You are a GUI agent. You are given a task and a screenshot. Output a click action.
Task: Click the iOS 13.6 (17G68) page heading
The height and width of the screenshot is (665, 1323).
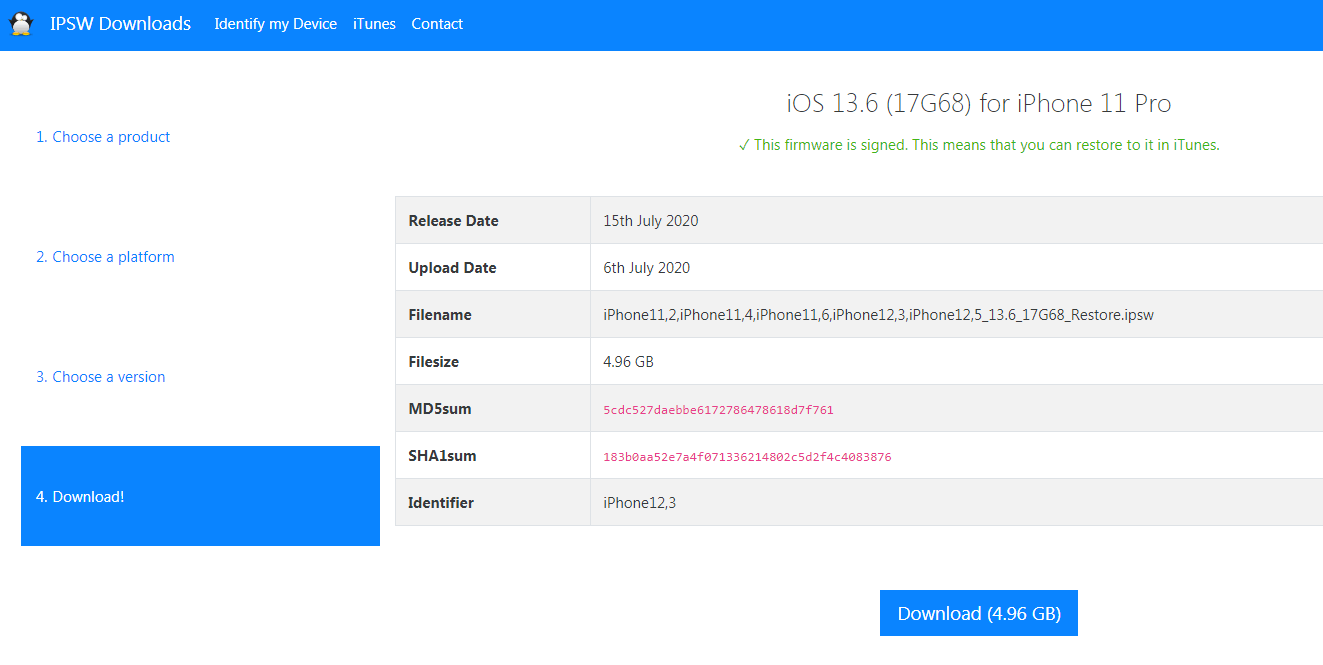978,103
